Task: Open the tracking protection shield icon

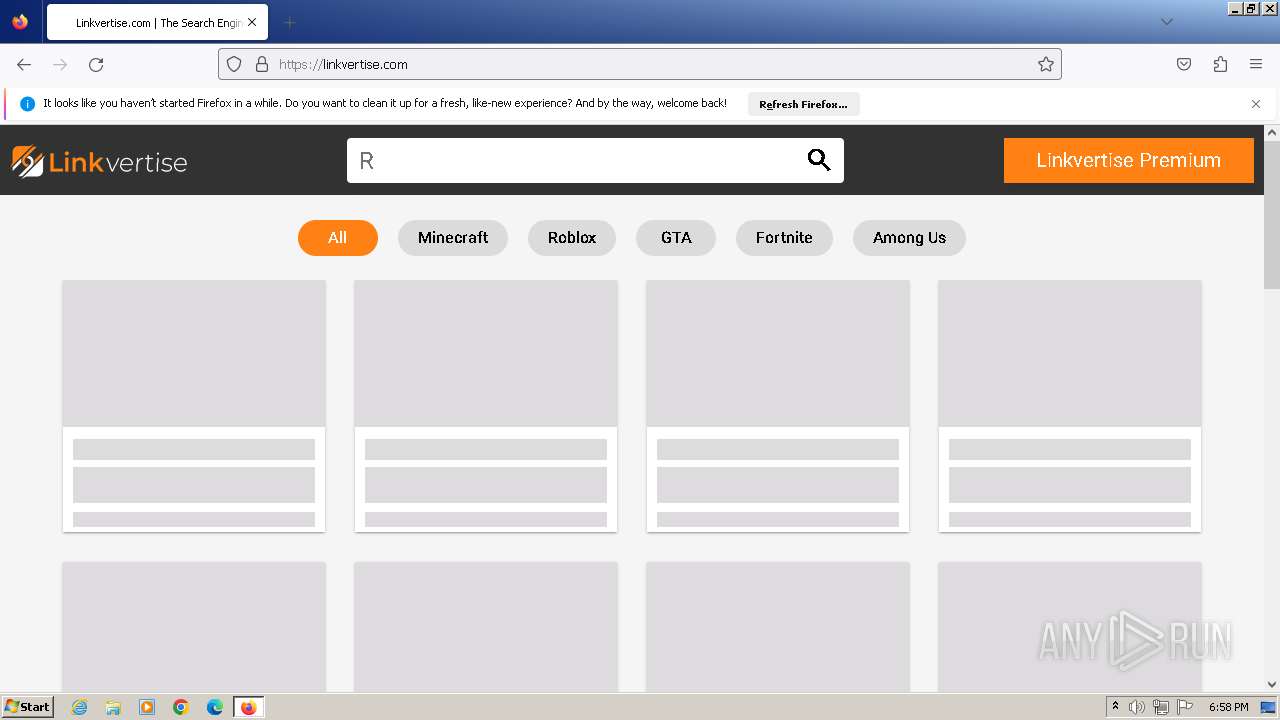Action: pyautogui.click(x=234, y=64)
